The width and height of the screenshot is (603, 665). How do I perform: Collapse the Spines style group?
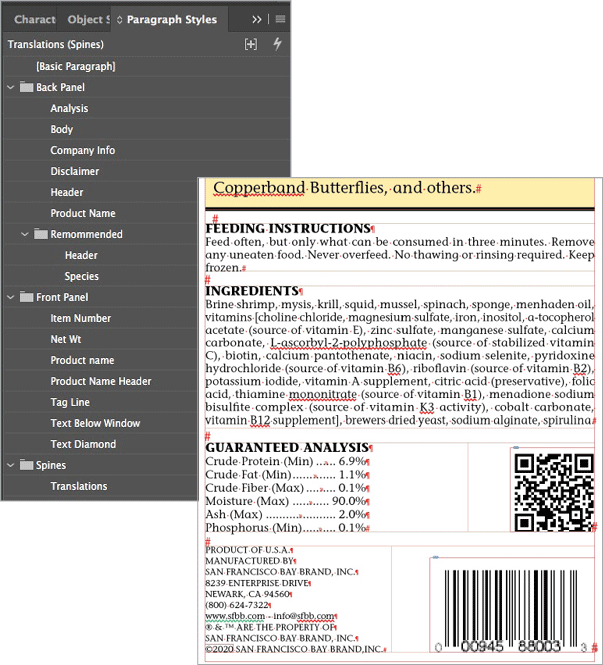11,465
